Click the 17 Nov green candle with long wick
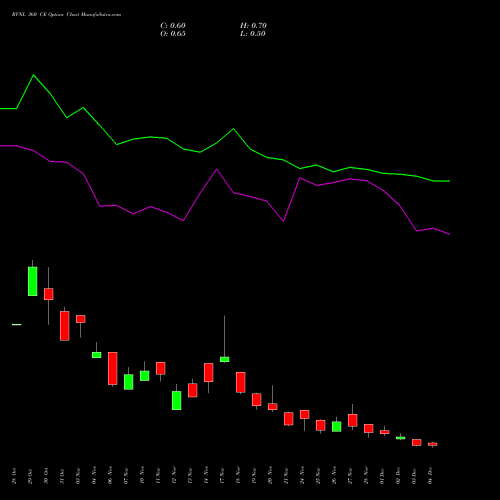The height and width of the screenshot is (500, 500). [225, 359]
